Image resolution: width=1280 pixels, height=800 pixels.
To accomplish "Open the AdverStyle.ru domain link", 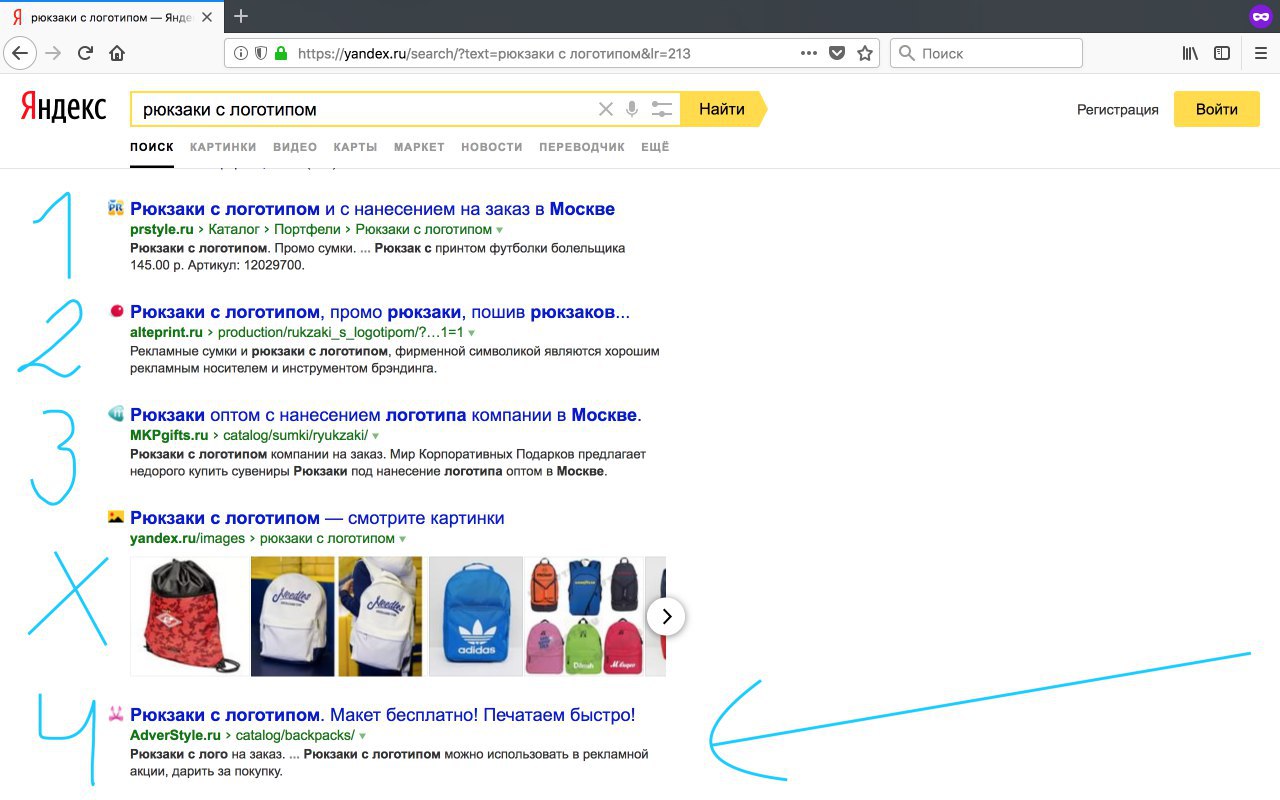I will point(175,736).
